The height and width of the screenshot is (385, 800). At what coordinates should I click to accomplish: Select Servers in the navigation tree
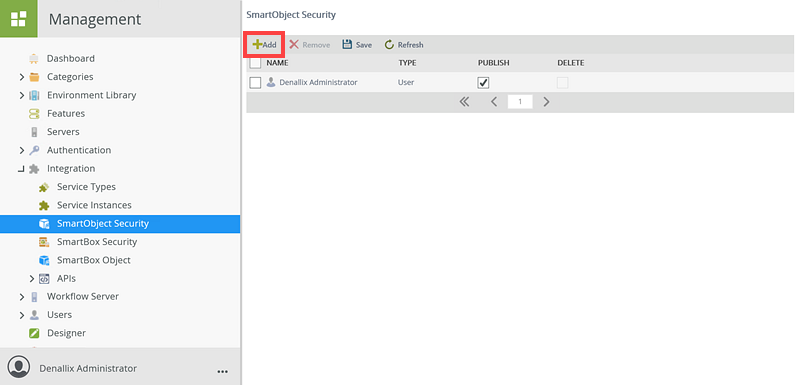coord(63,132)
